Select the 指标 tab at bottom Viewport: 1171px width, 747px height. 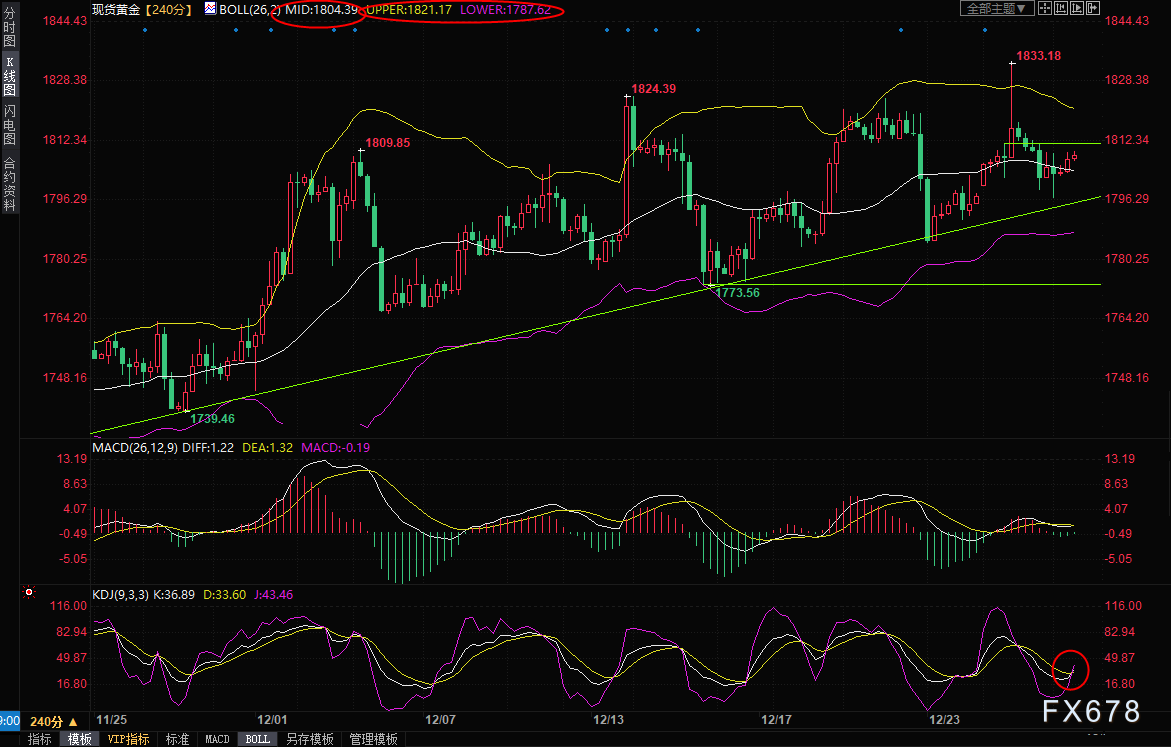point(40,739)
